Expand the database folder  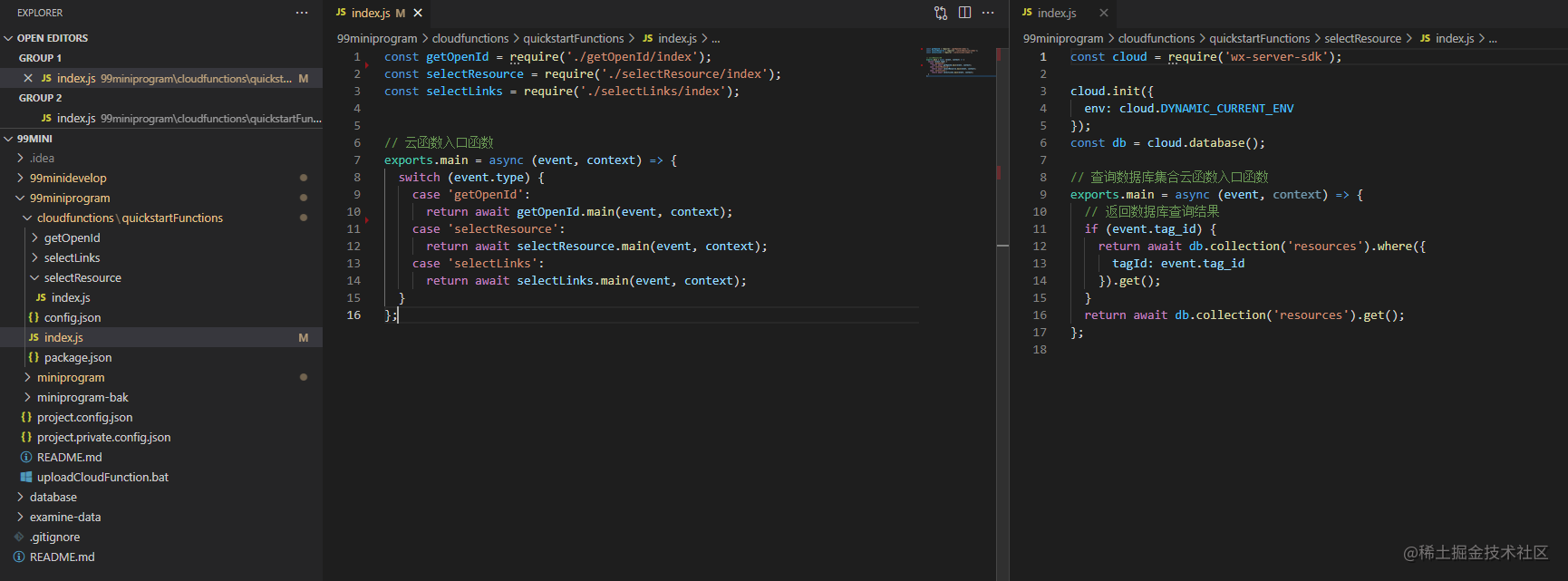(x=161, y=498)
